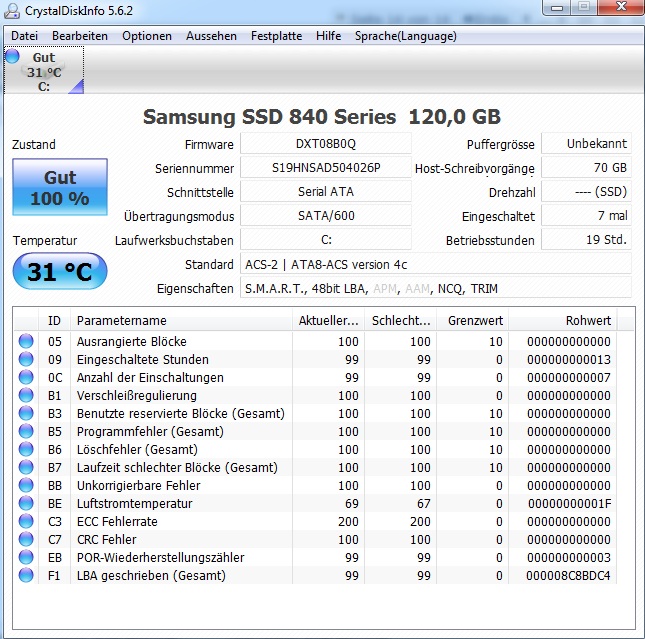Click the Host-Schreibvorgänge field 70 GB
The width and height of the screenshot is (645, 639).
point(586,167)
